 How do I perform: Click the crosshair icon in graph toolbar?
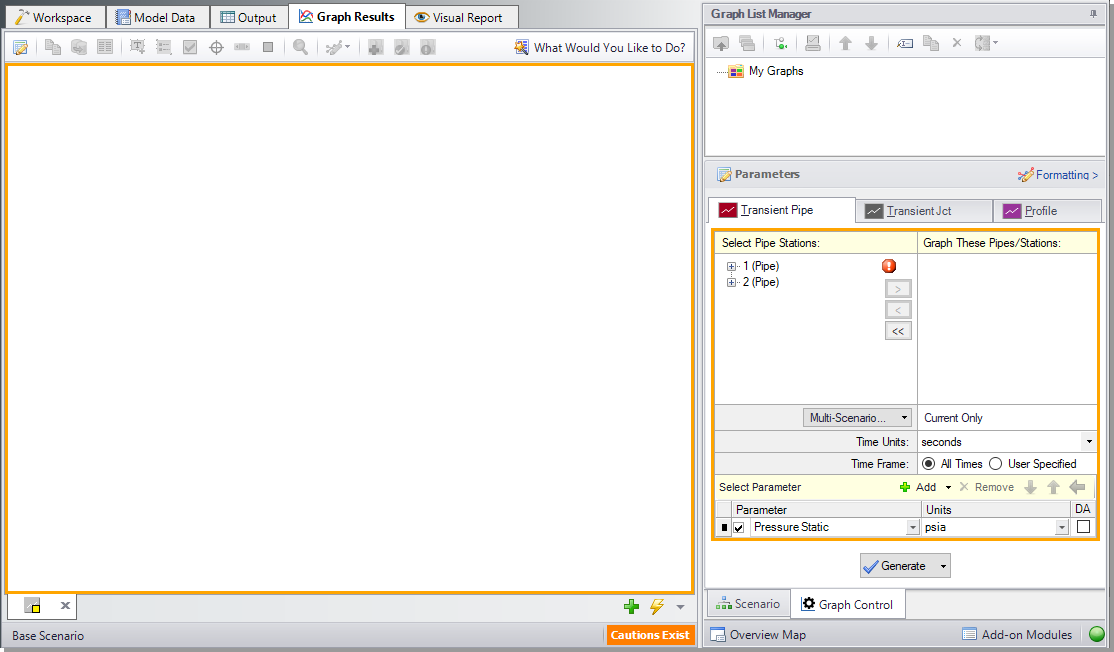(216, 47)
